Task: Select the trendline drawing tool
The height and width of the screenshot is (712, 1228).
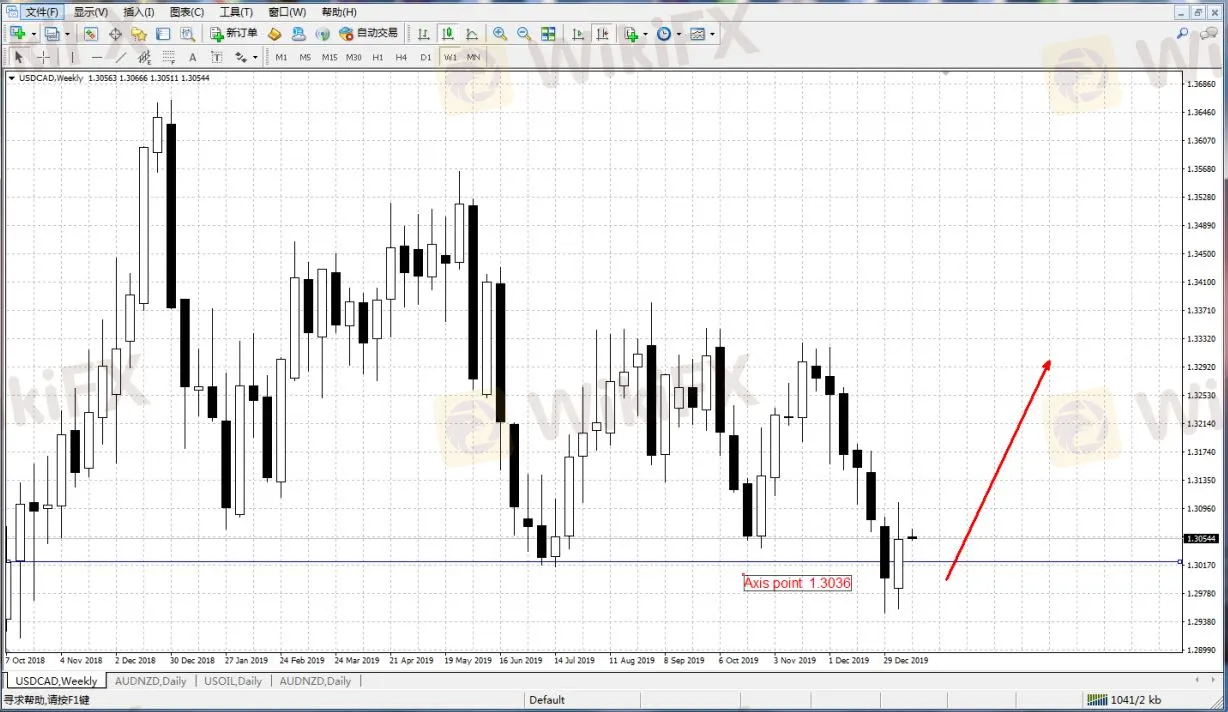Action: (x=121, y=57)
